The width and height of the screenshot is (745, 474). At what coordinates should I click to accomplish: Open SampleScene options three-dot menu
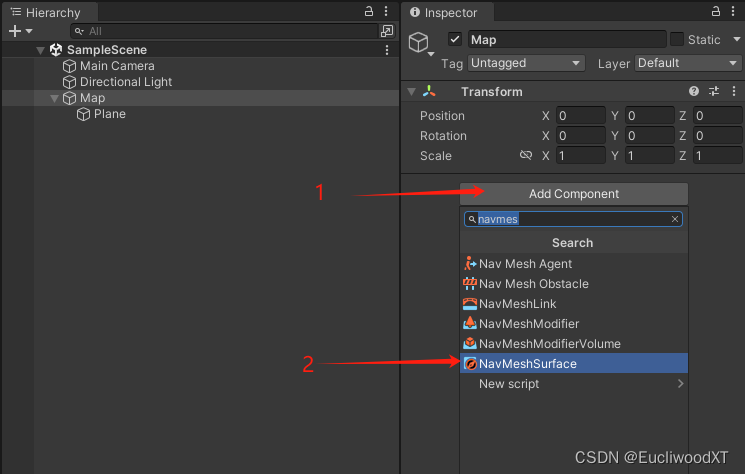tap(387, 50)
